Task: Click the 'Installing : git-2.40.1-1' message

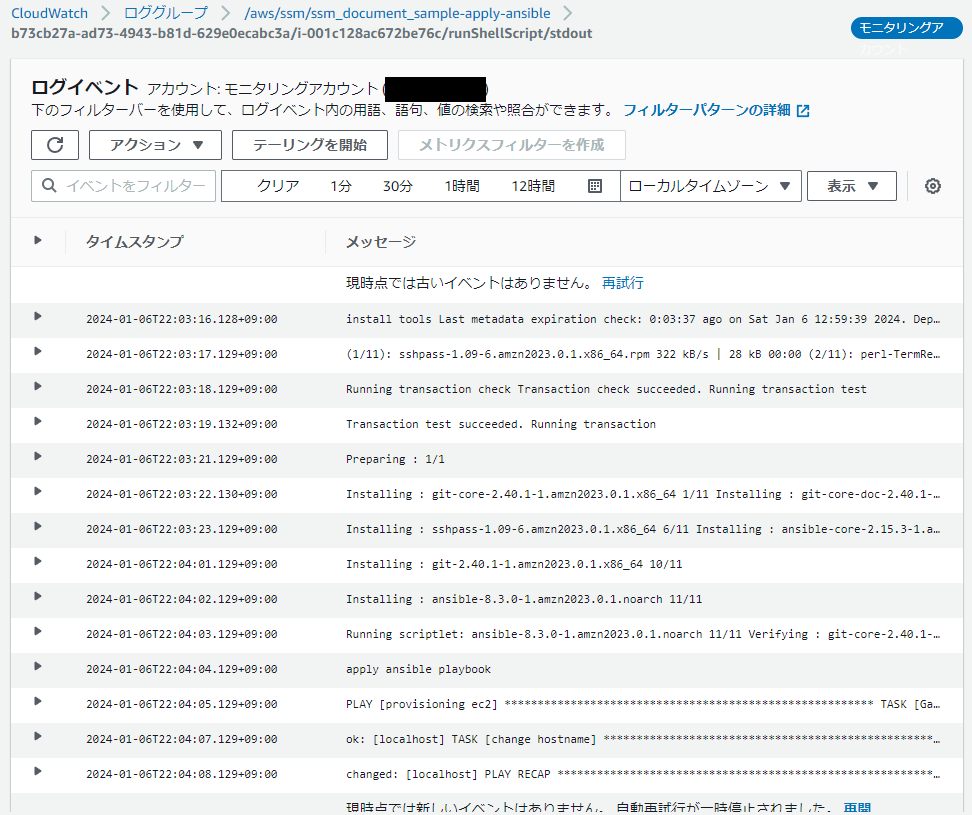Action: (x=514, y=564)
